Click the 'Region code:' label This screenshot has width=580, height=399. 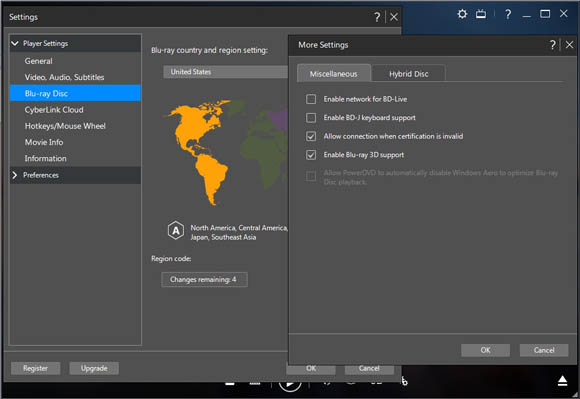tap(171, 259)
